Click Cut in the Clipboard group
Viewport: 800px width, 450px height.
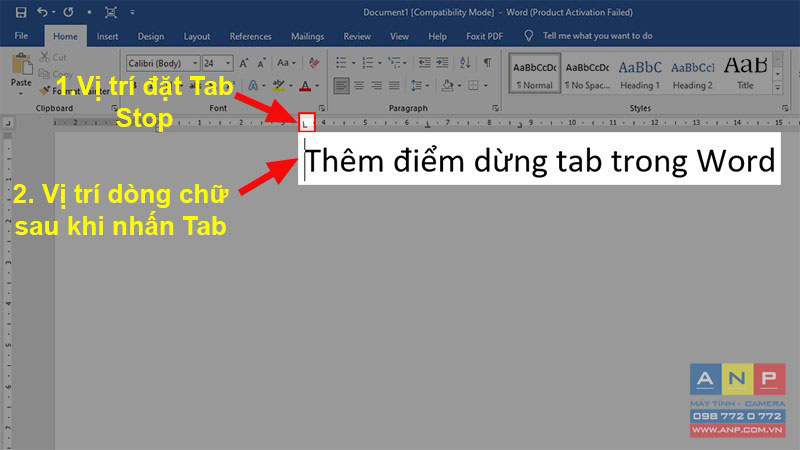point(54,57)
